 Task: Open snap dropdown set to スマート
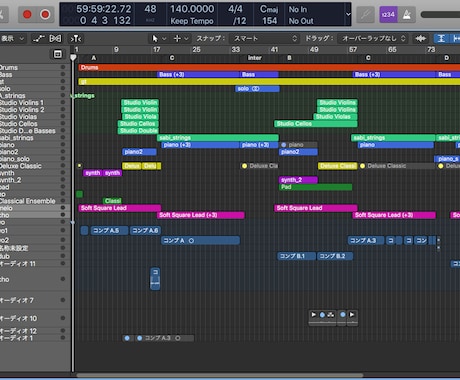265,39
